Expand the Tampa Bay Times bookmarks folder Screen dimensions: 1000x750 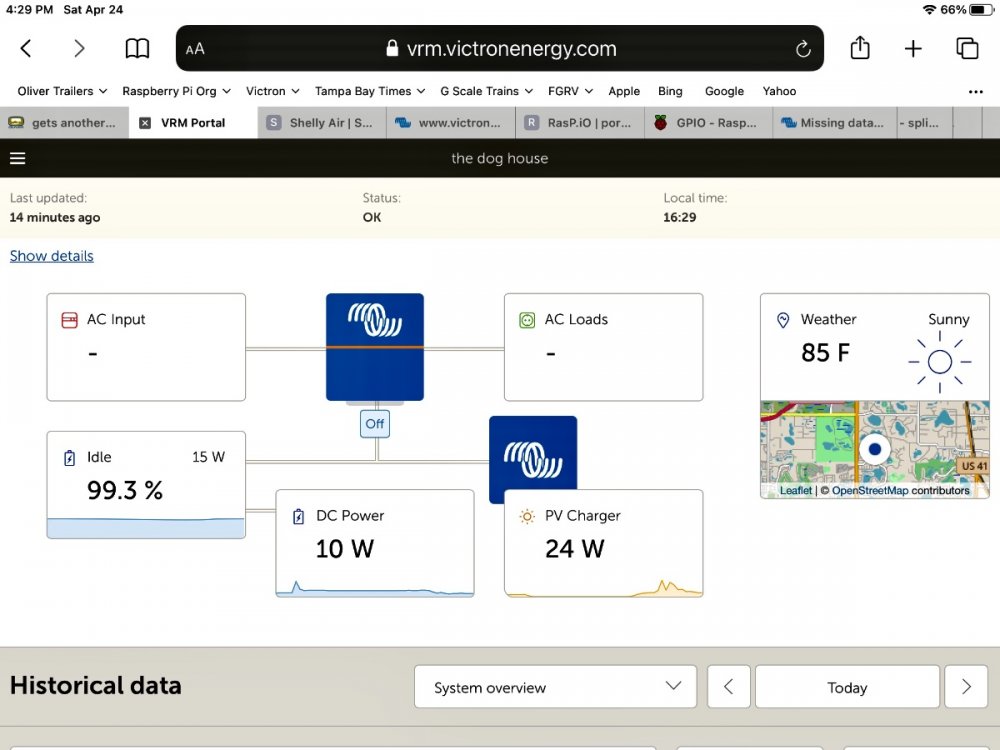[369, 91]
